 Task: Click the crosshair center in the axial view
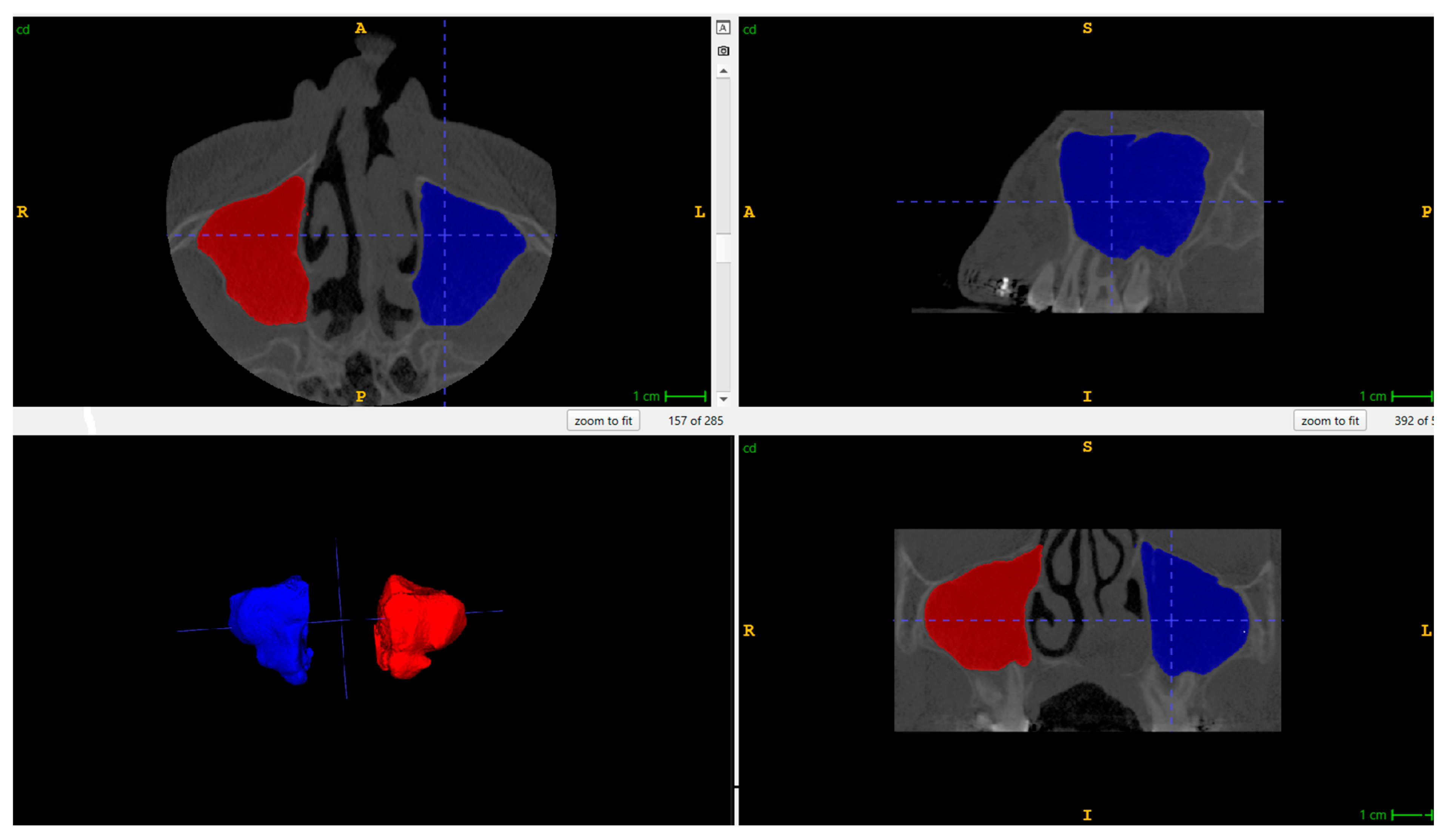point(444,235)
